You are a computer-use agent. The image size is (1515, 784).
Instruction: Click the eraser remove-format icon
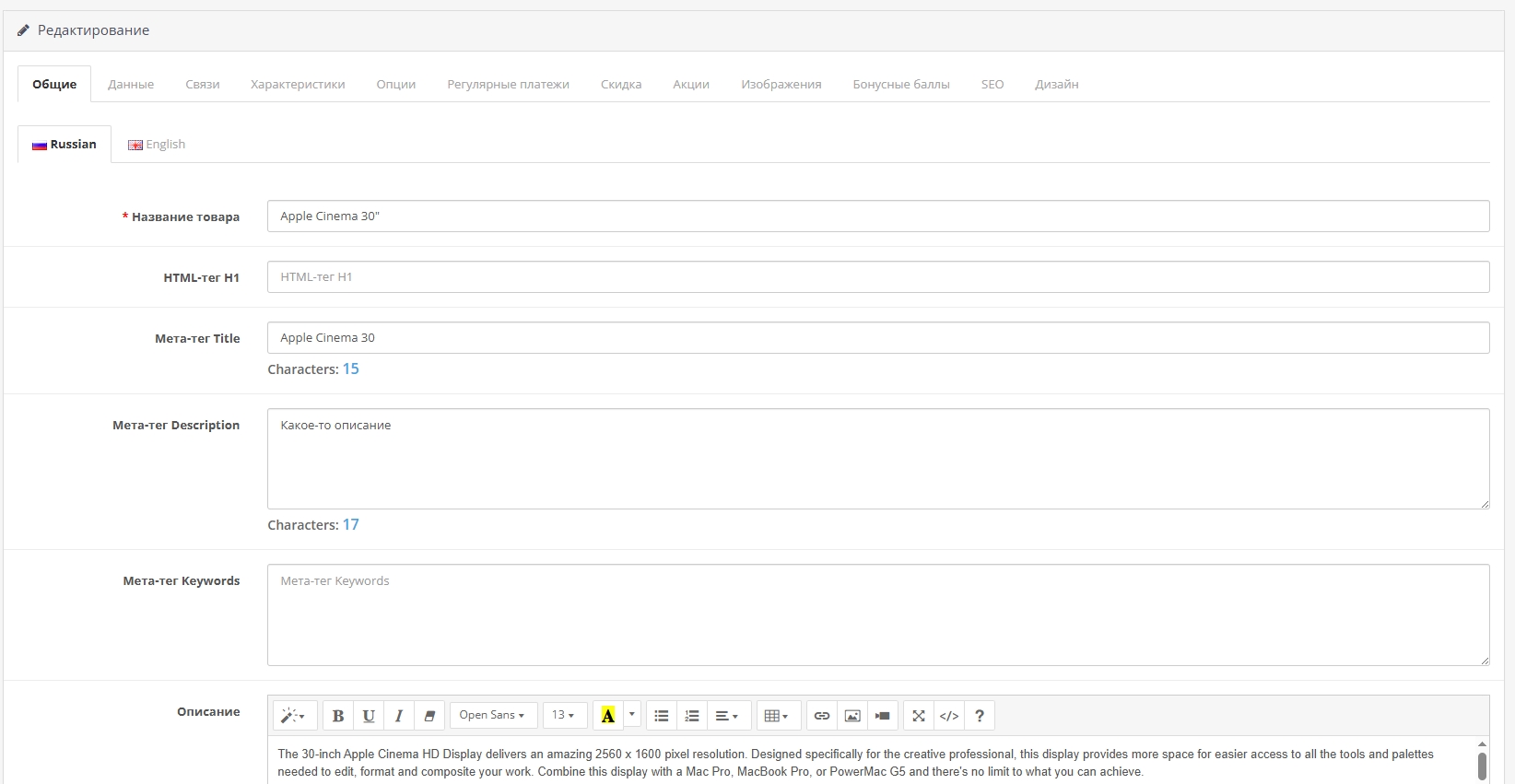(x=429, y=716)
